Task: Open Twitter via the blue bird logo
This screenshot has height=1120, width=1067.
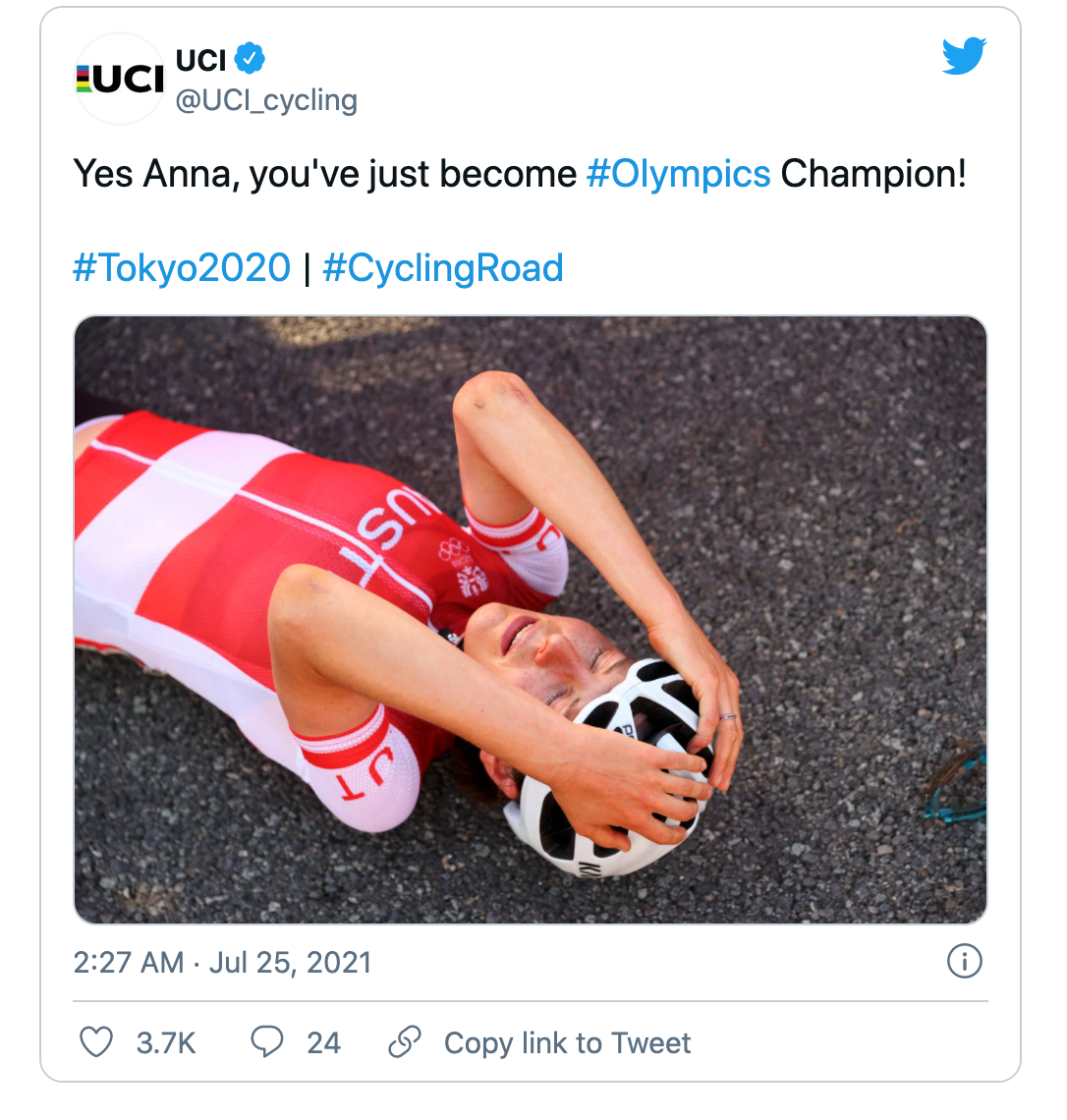Action: pos(963,57)
